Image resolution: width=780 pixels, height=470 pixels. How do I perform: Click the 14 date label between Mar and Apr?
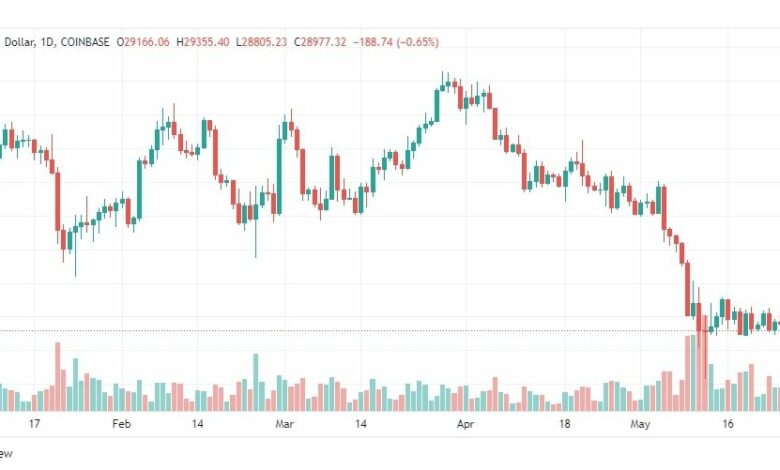coord(360,424)
